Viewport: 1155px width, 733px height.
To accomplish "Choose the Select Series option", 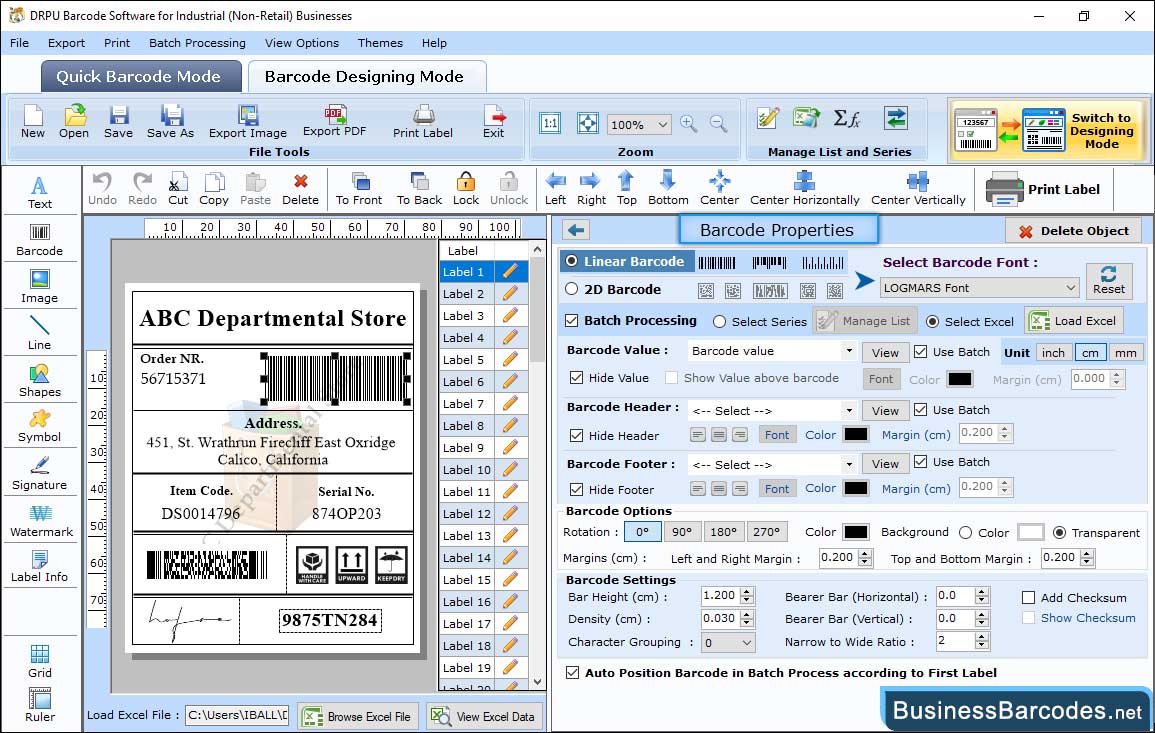I will 720,322.
